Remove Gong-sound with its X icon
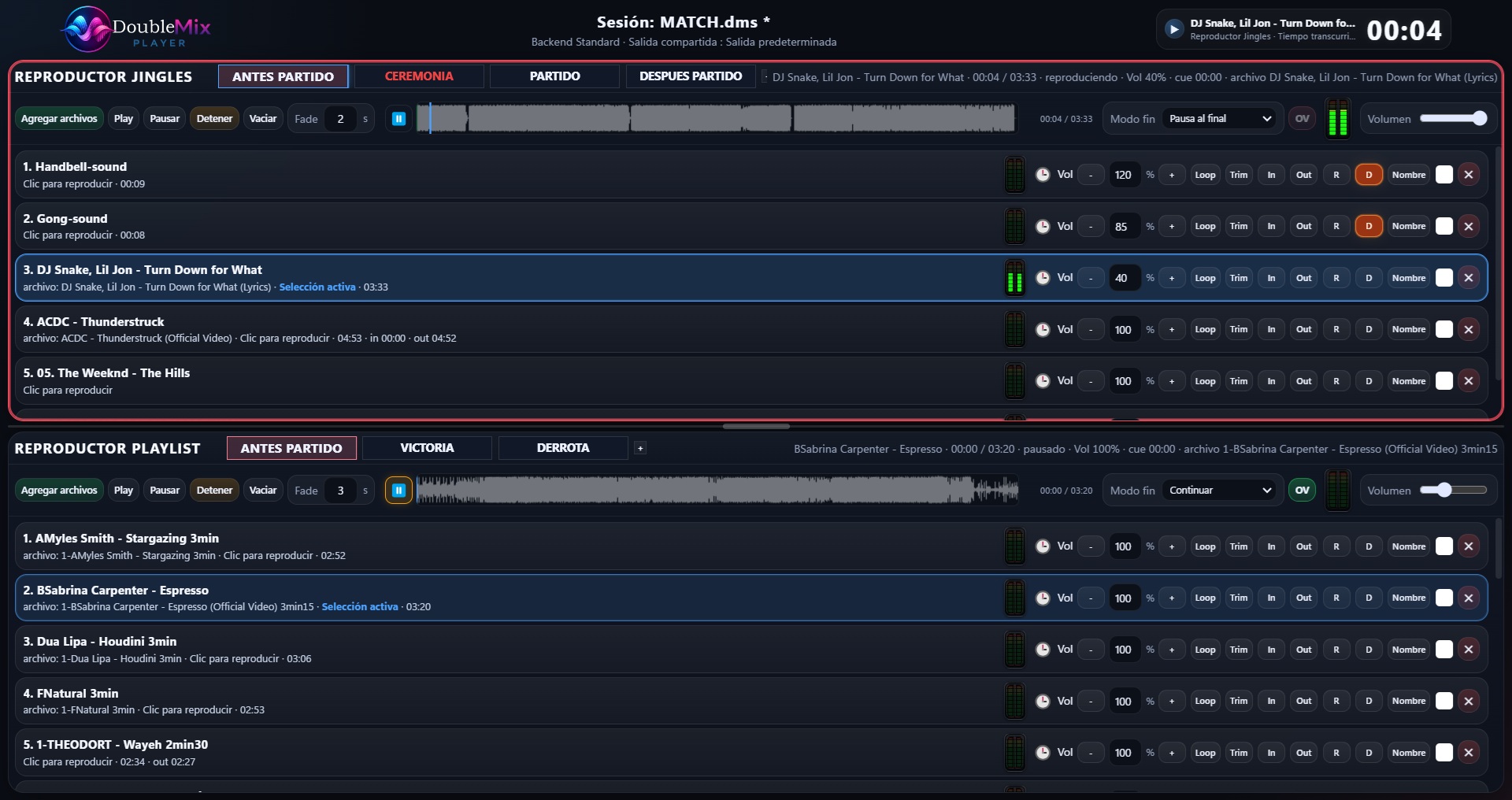 pyautogui.click(x=1469, y=227)
